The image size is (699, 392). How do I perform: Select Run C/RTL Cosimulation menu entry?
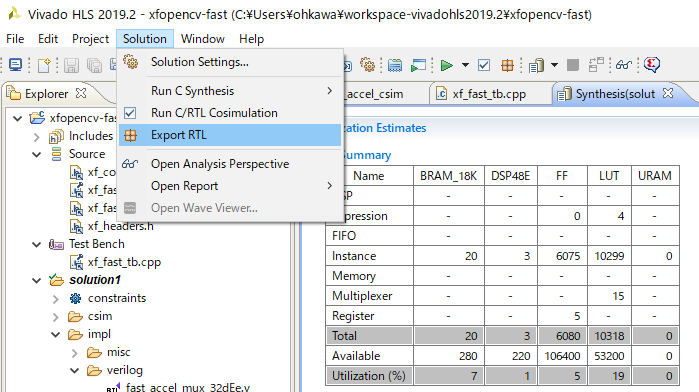pos(230,113)
